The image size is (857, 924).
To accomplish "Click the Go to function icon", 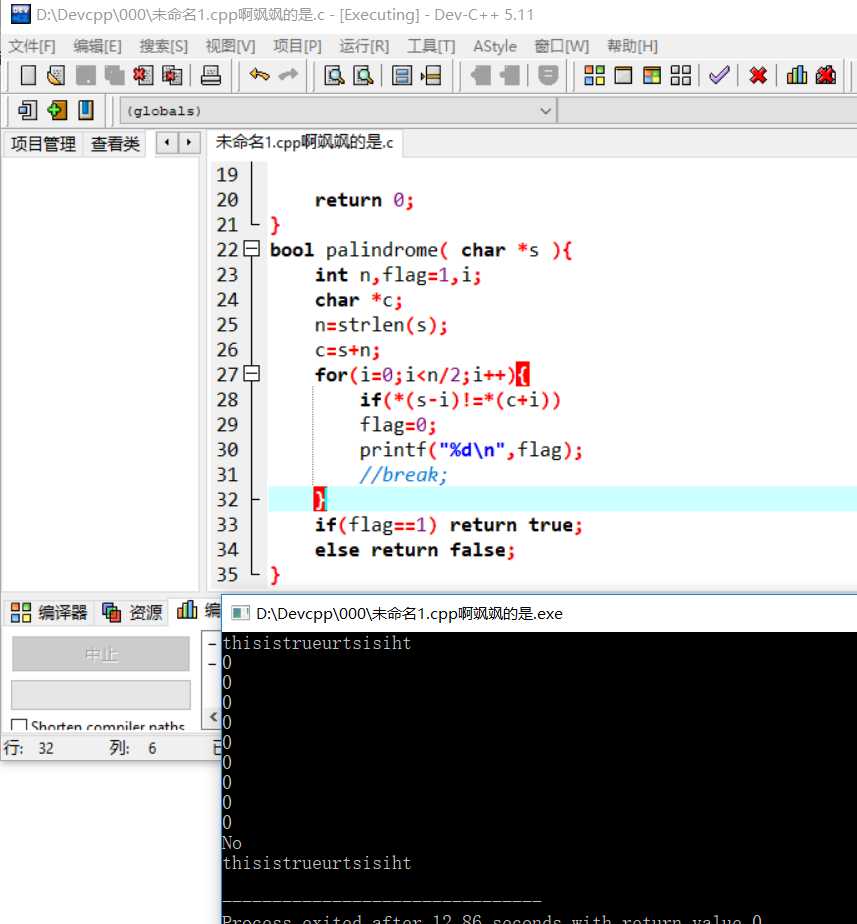I will [402, 75].
